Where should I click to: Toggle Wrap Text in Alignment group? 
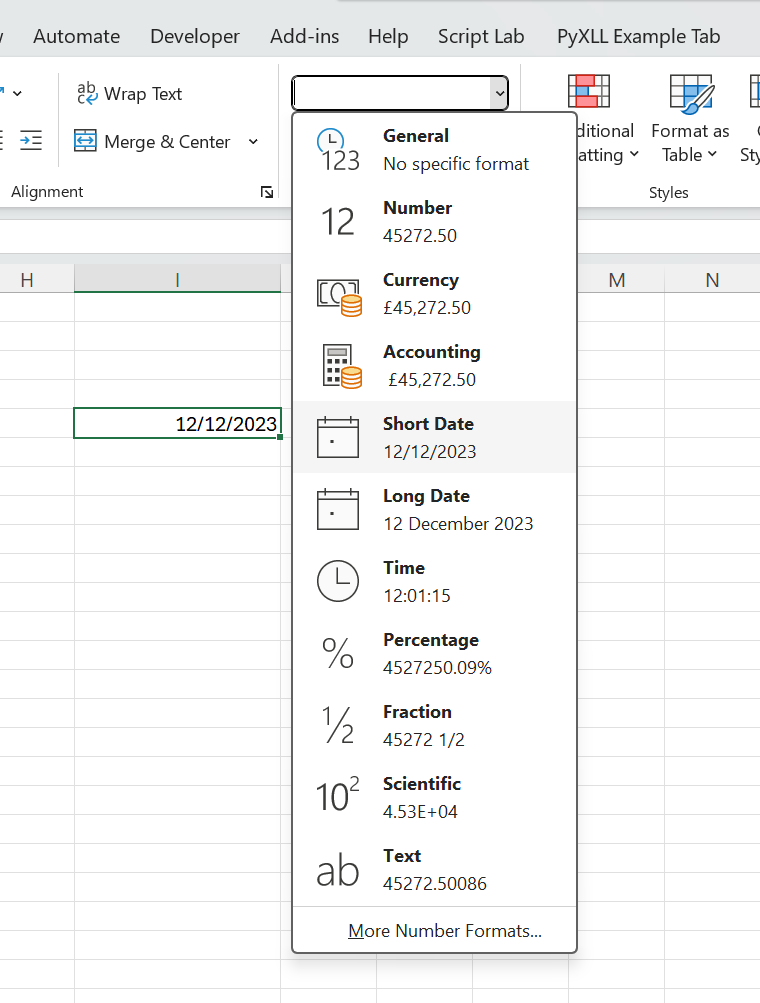tap(130, 94)
